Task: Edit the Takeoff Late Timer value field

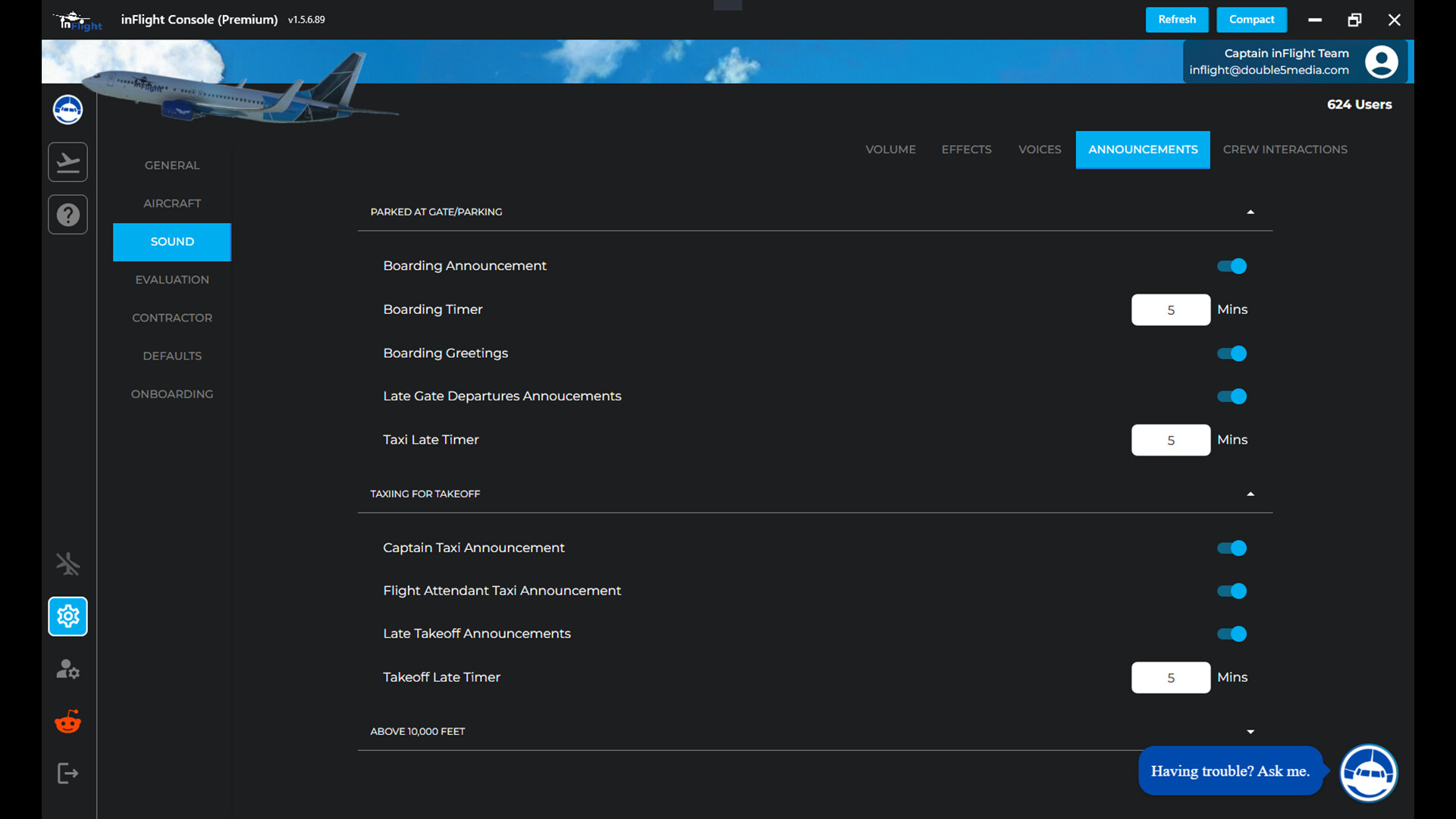Action: coord(1171,677)
